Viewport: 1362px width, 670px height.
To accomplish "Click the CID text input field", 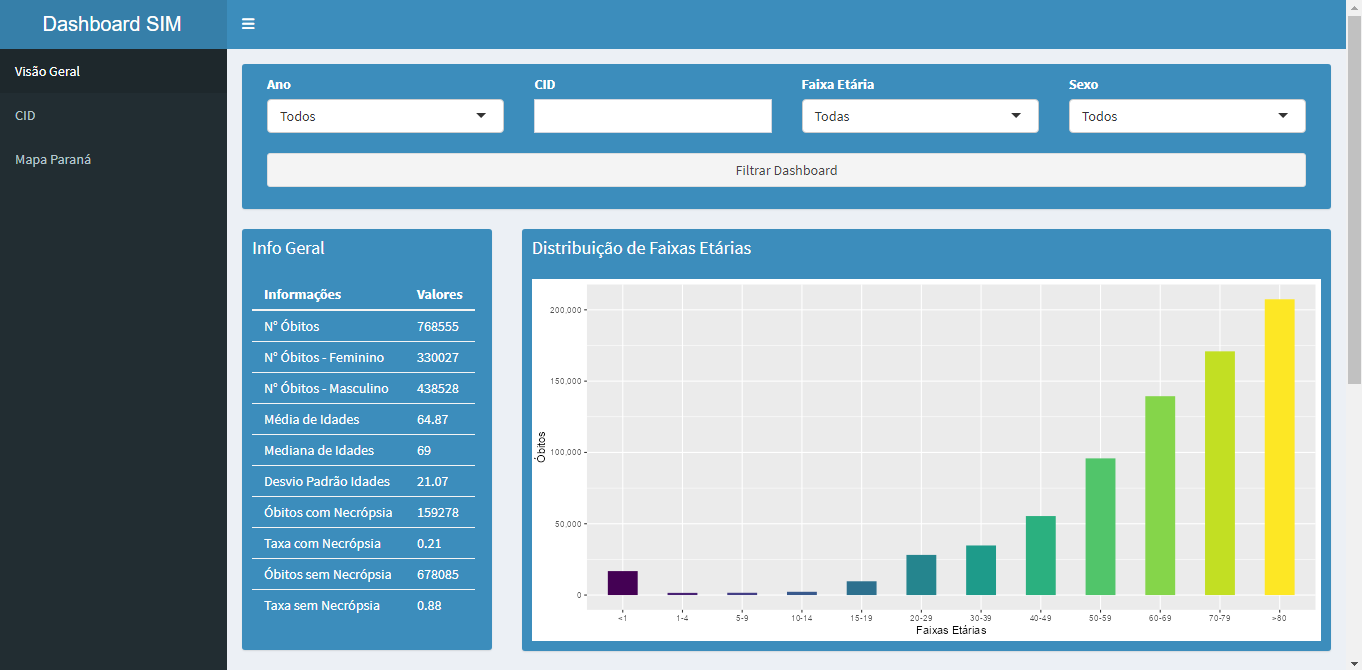I will (652, 116).
